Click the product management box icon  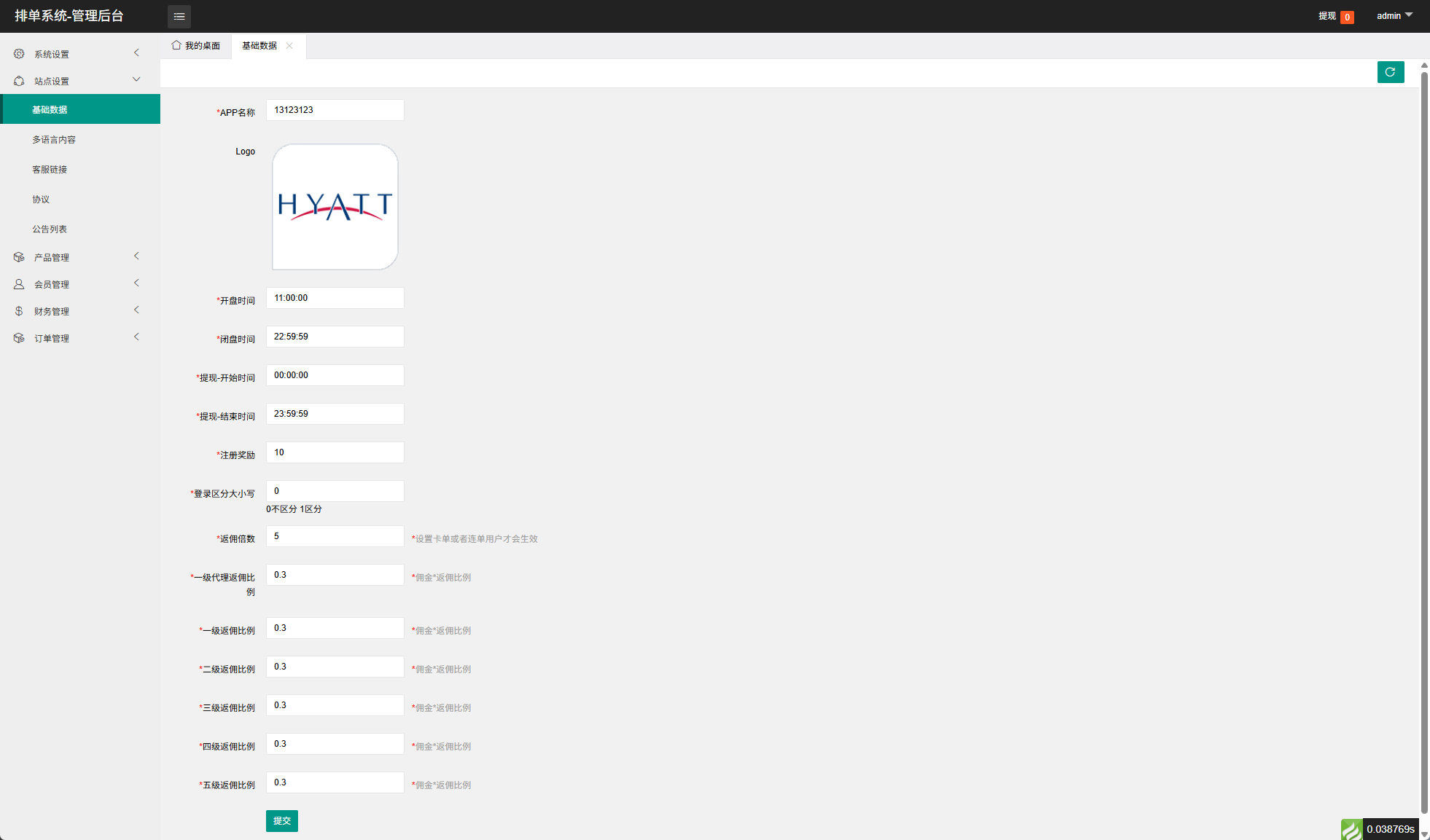tap(19, 257)
